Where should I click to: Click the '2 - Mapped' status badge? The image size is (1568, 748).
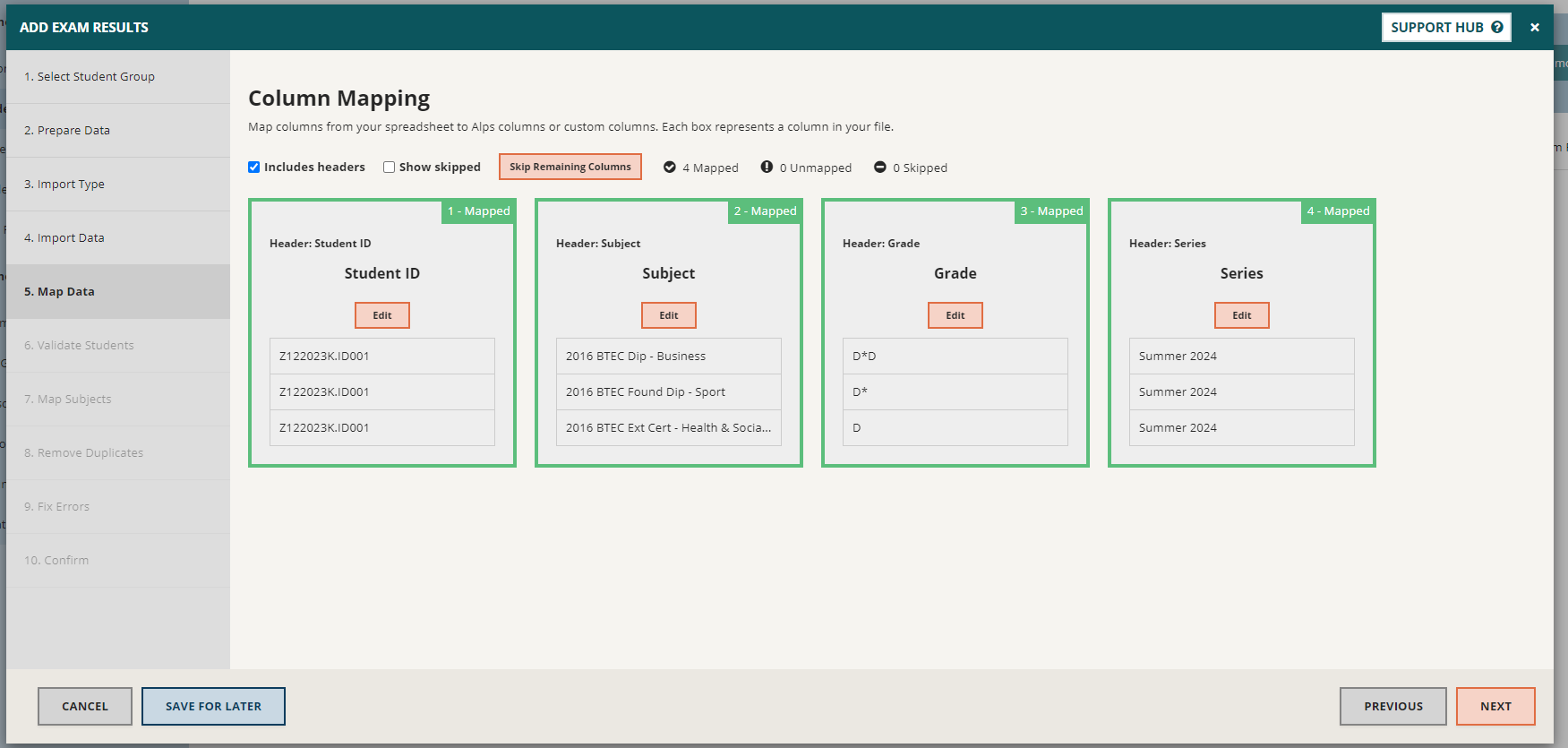(765, 211)
